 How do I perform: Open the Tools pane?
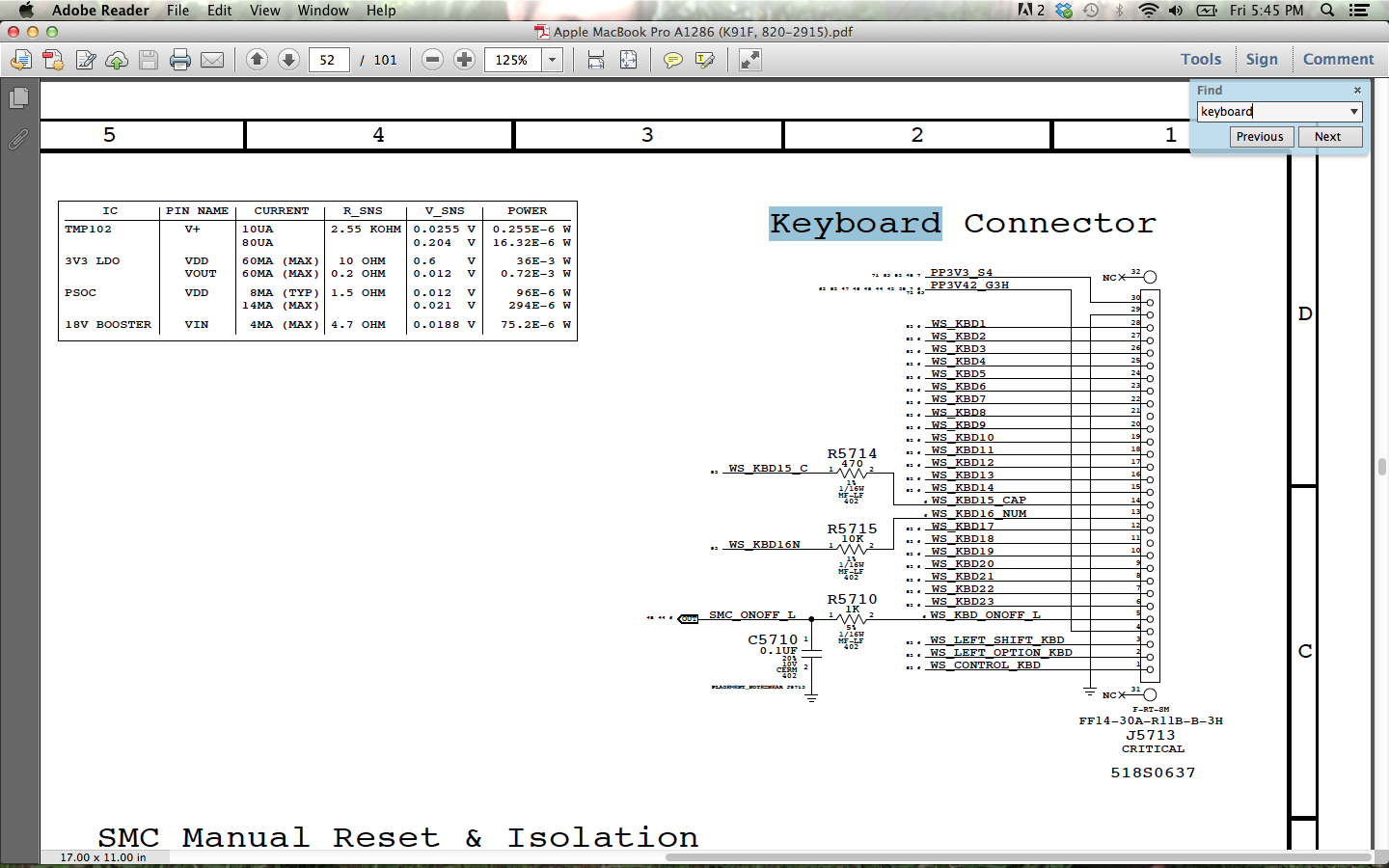(x=1201, y=59)
